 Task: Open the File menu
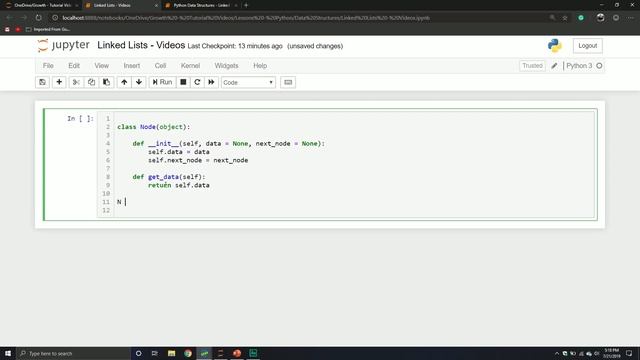coord(48,66)
